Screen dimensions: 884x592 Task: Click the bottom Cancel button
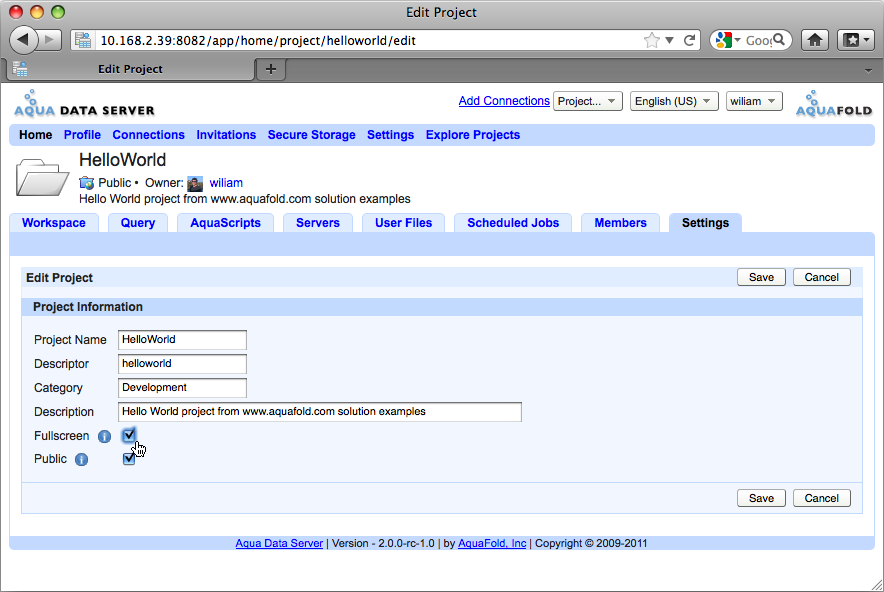(x=821, y=498)
